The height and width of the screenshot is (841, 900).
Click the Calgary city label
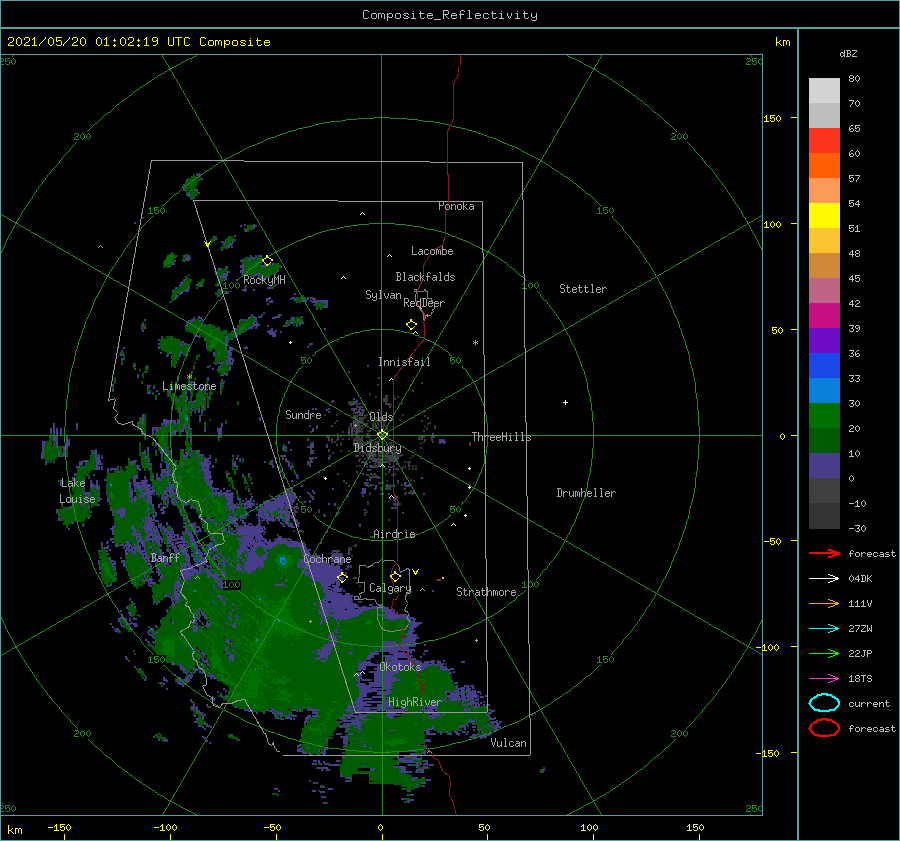390,588
